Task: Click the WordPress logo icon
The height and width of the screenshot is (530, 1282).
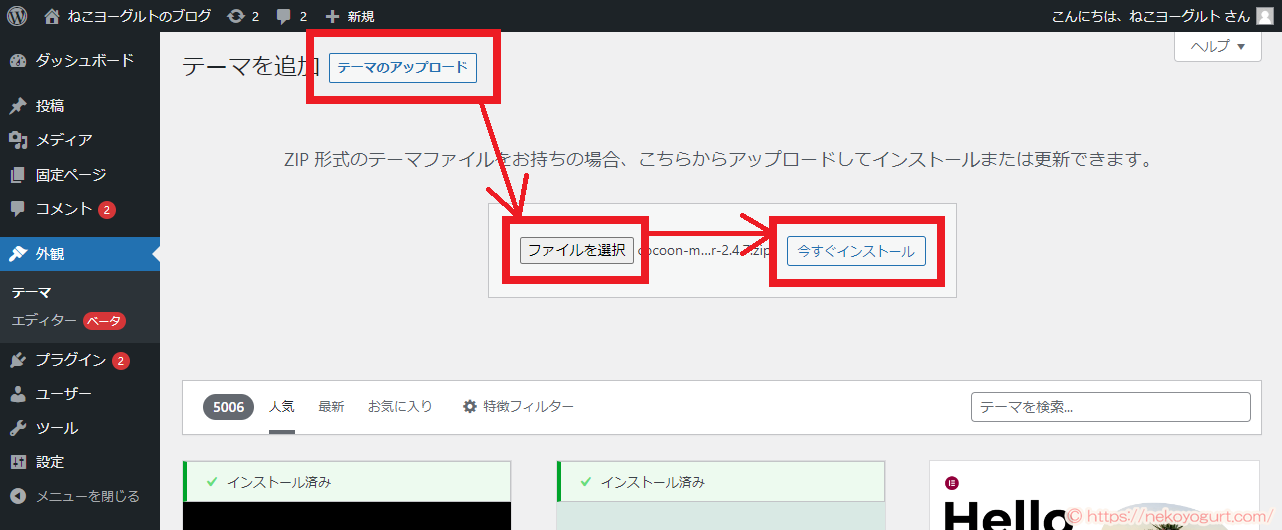Action: [x=17, y=16]
